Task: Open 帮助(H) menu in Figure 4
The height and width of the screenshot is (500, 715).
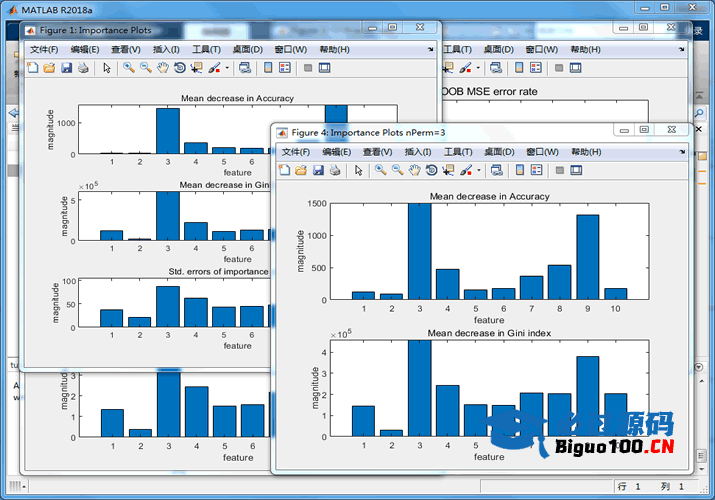Action: click(586, 152)
